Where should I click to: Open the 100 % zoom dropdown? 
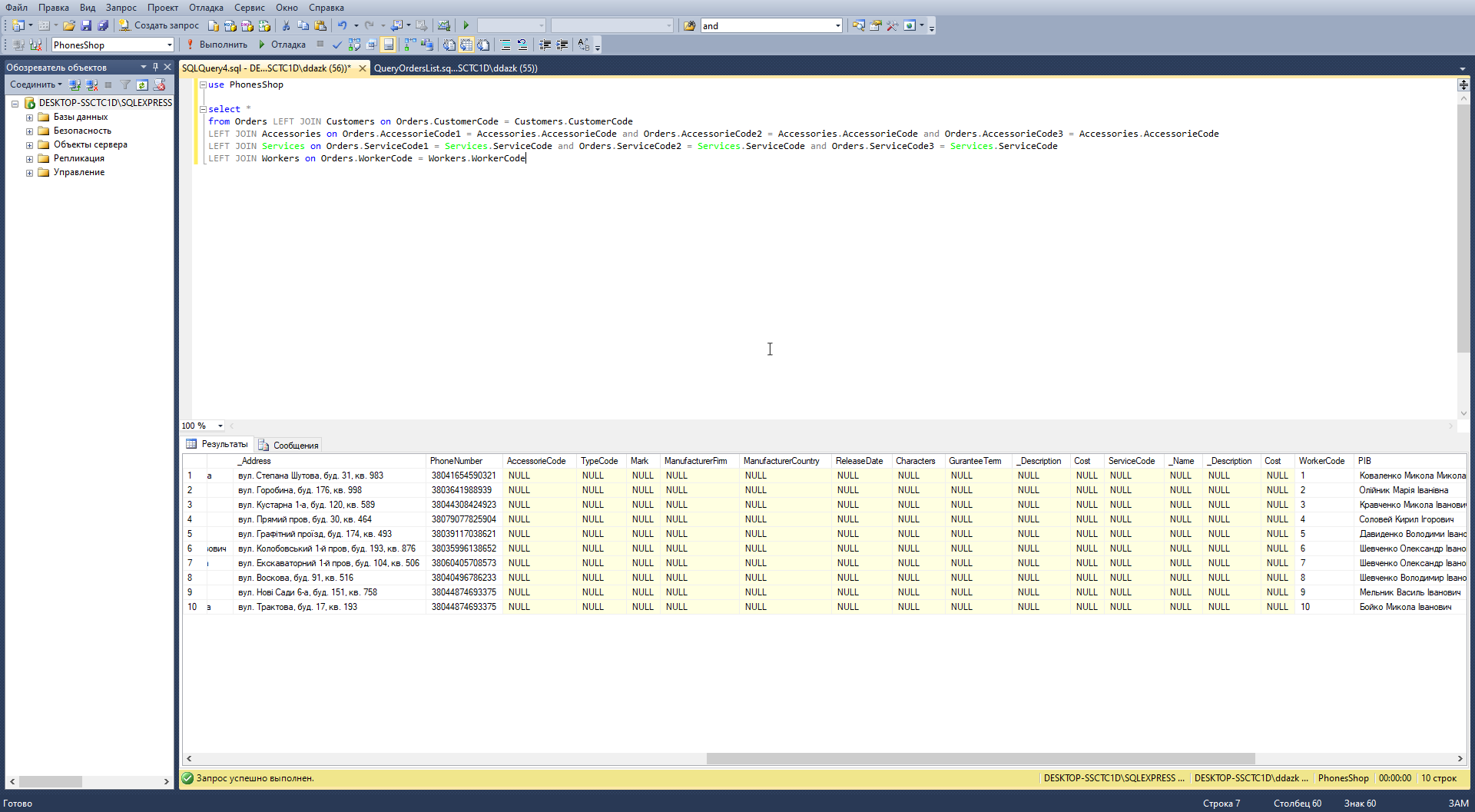(220, 426)
